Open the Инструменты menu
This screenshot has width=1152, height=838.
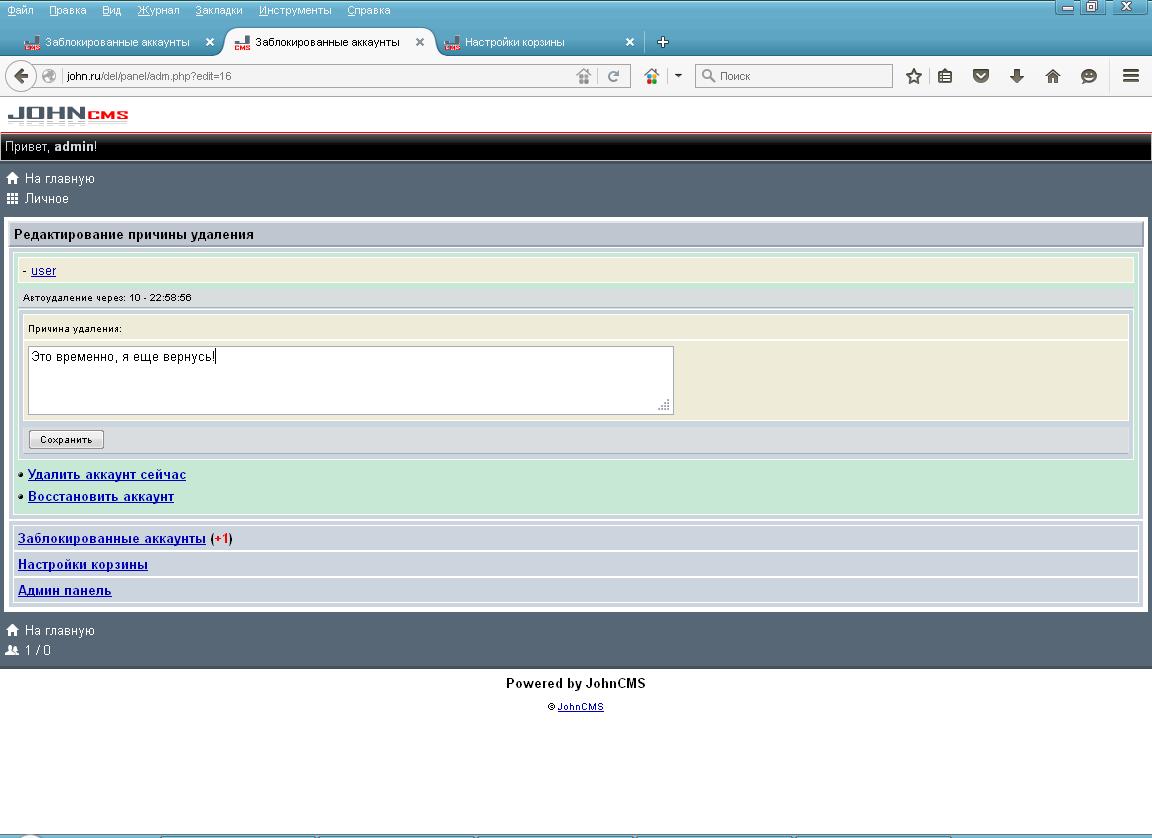[x=294, y=10]
